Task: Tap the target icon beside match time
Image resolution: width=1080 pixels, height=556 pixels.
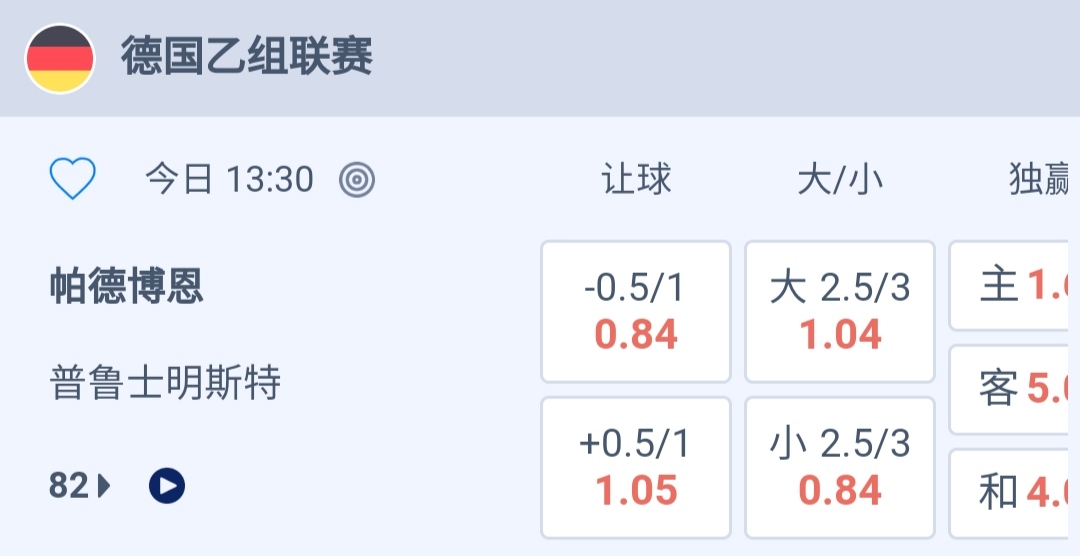Action: 357,180
